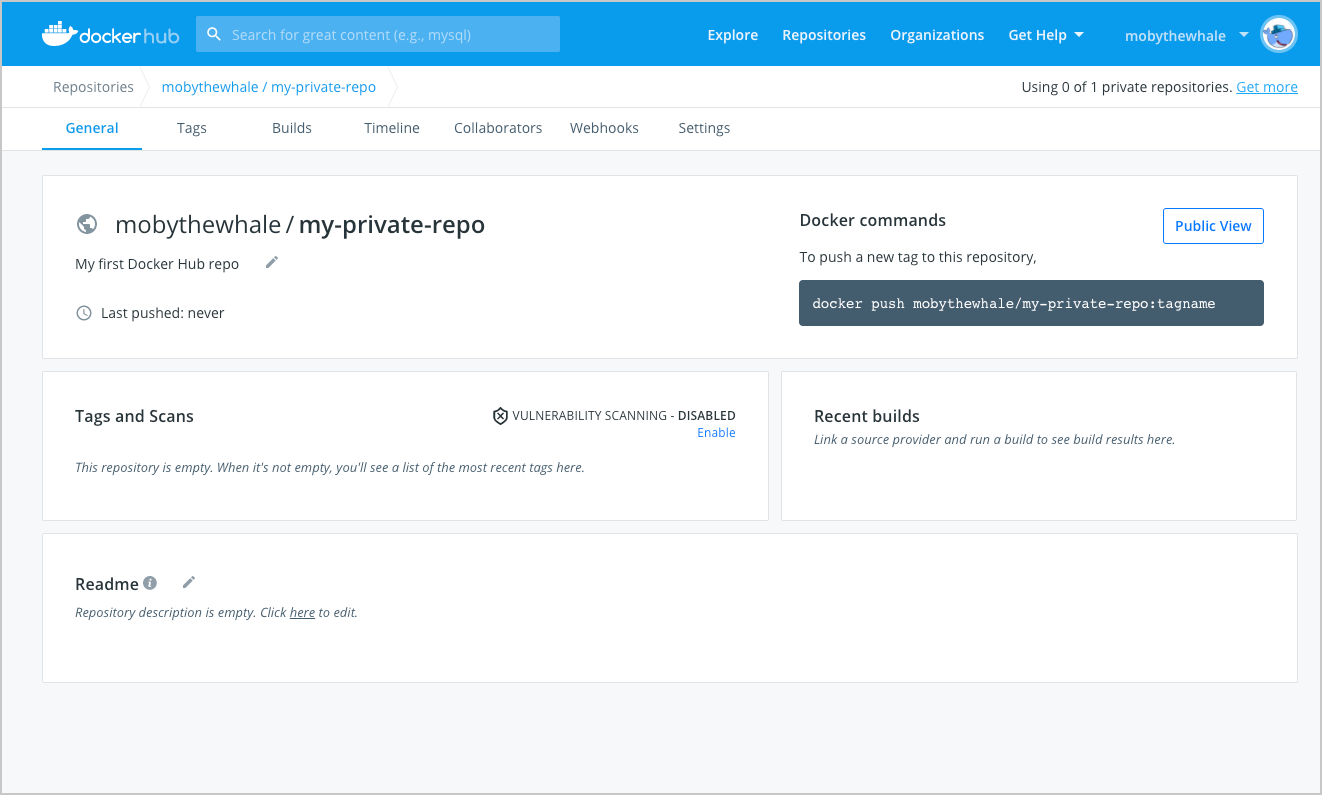The image size is (1322, 795).
Task: Click the globe icon beside the repository name
Action: tap(87, 224)
